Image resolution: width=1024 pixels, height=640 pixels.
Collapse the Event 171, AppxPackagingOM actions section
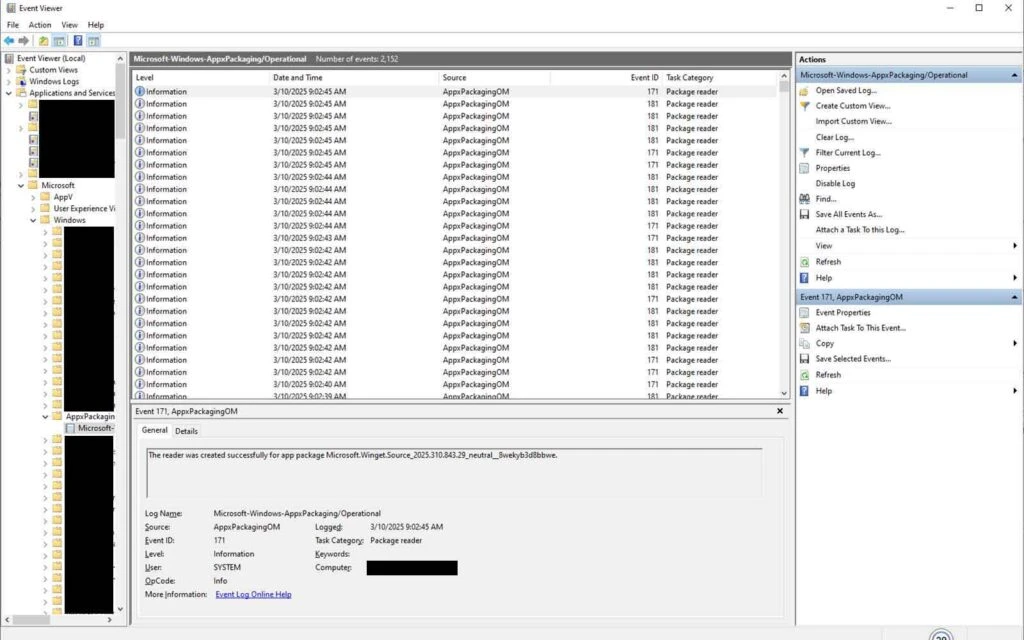1016,296
